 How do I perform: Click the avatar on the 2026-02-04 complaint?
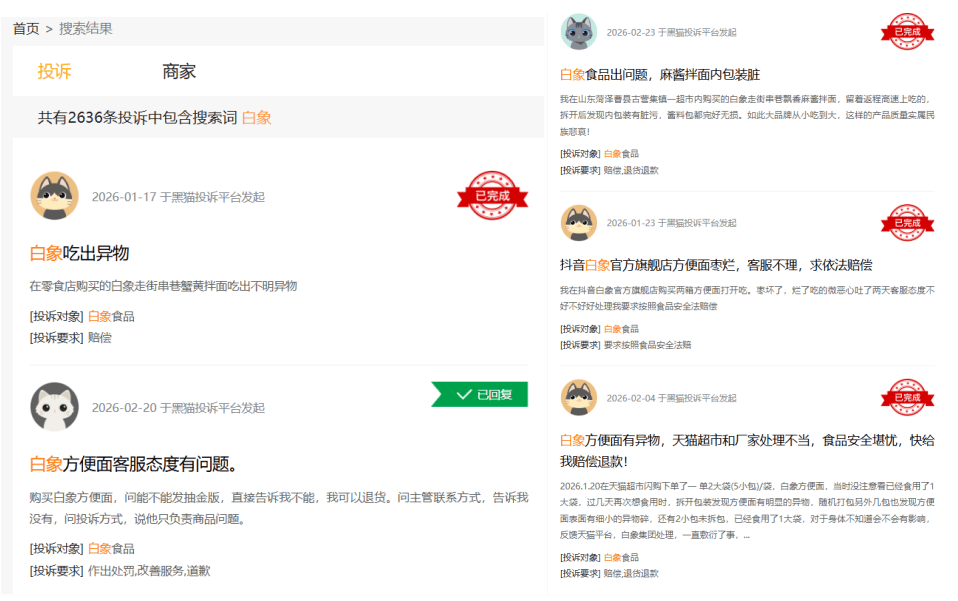pyautogui.click(x=577, y=397)
